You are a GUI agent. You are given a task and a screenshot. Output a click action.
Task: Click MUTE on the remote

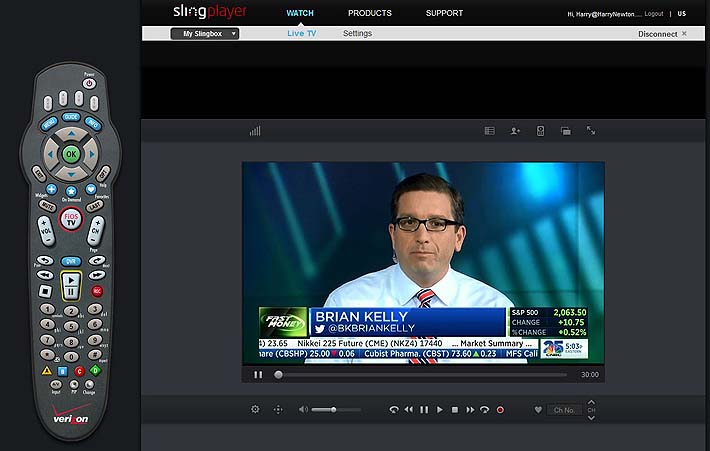click(x=47, y=206)
